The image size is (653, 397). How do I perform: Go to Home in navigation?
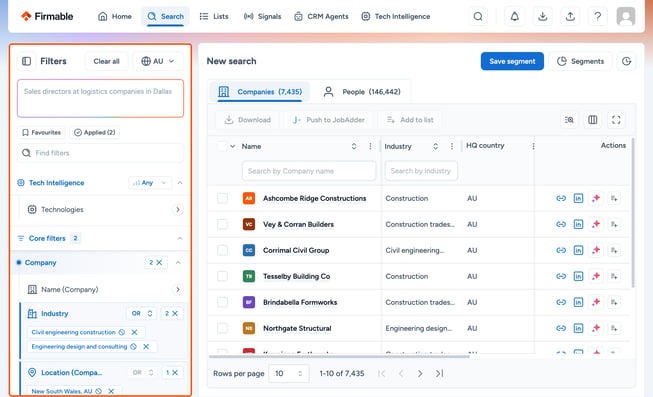click(115, 17)
